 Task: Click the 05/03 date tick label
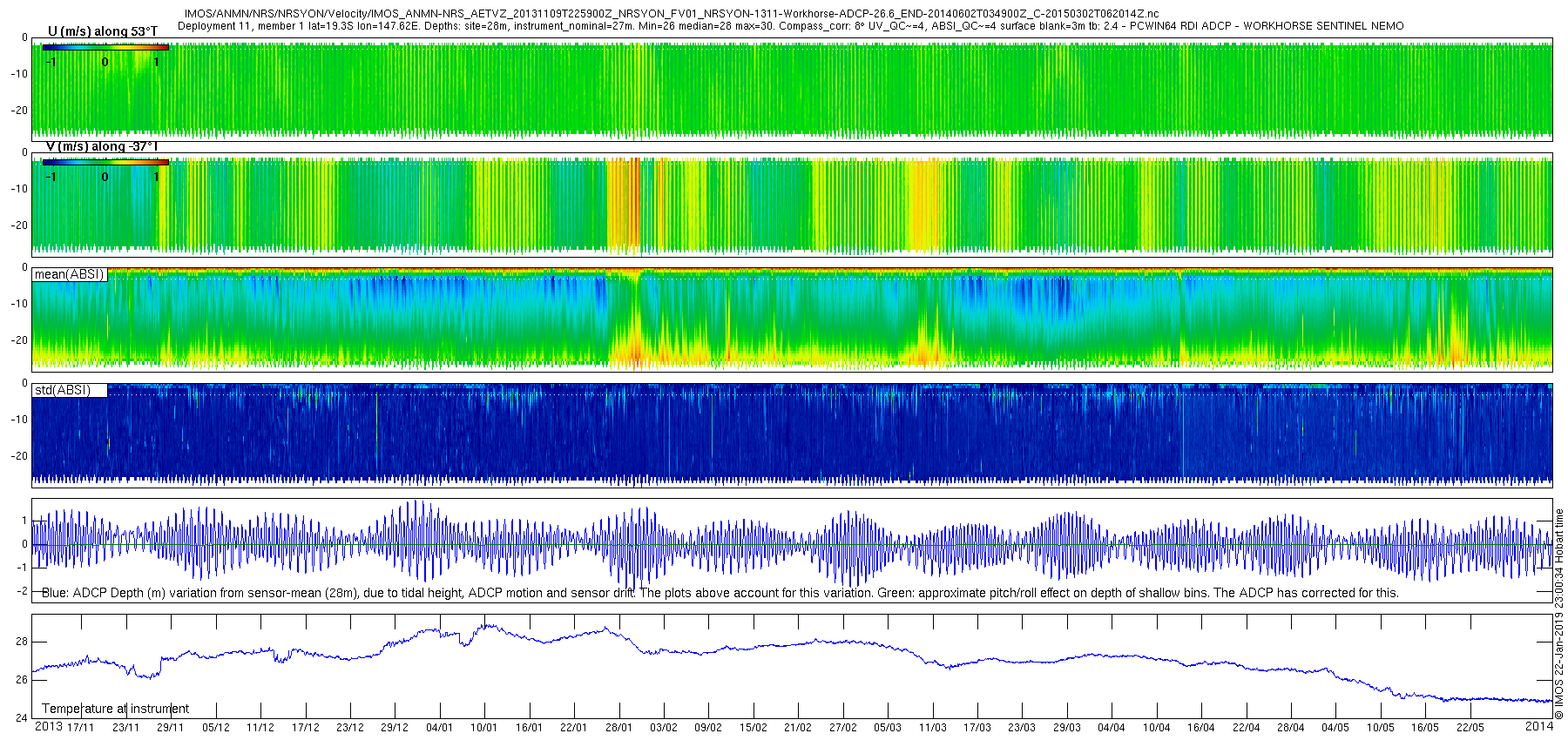point(888,728)
